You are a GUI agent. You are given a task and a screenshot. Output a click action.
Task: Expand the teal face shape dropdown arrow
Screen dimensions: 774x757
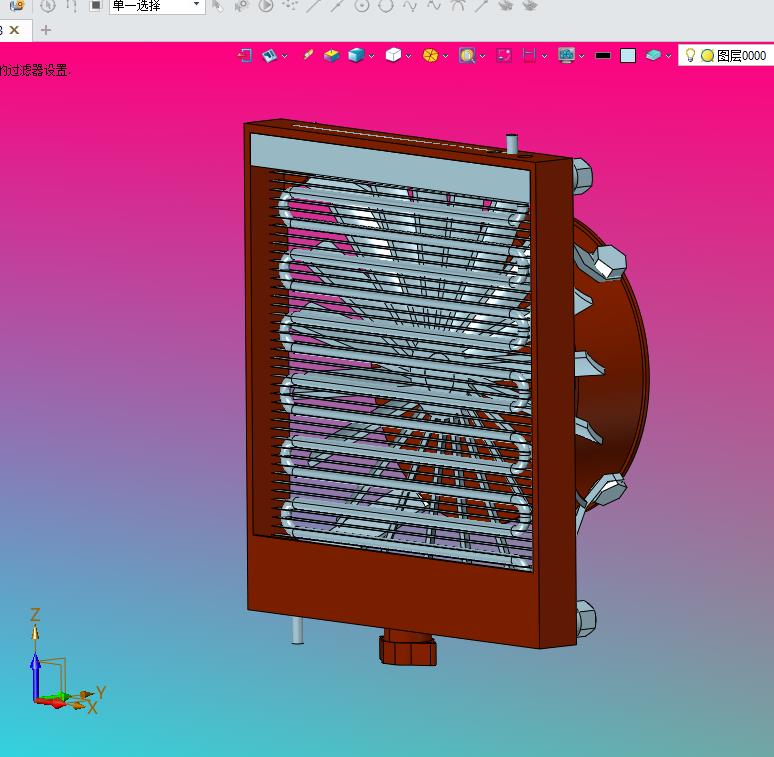[668, 56]
